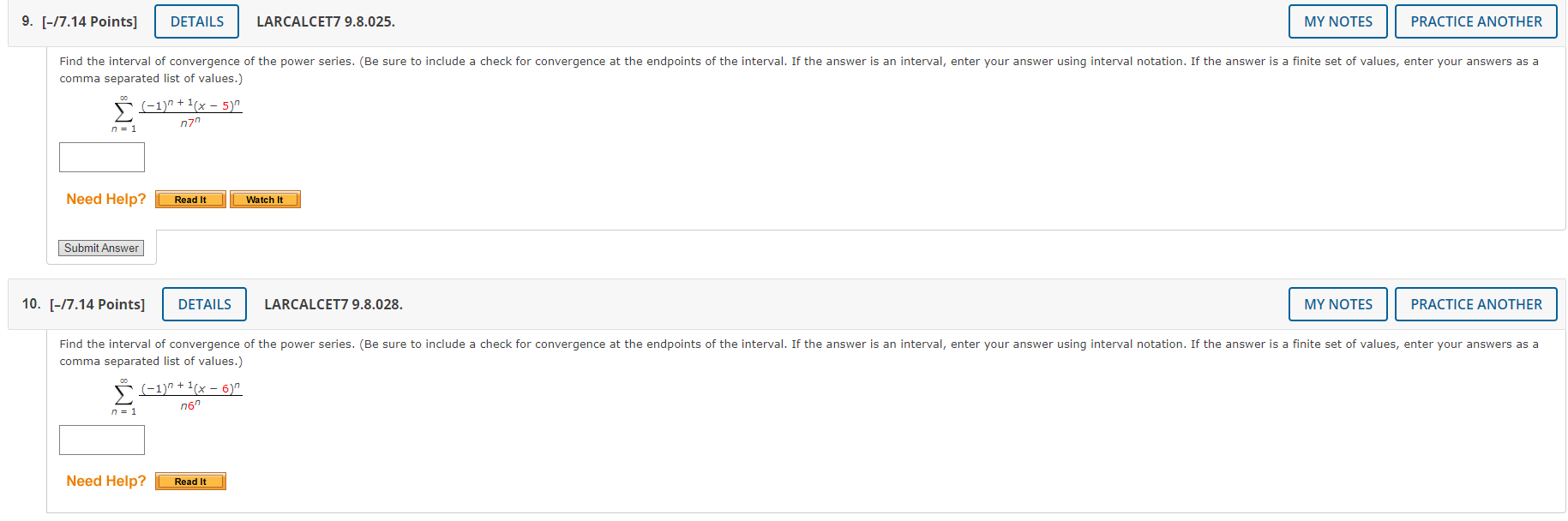Click the answer box for problem 9
1568x521 pixels.
[x=101, y=157]
